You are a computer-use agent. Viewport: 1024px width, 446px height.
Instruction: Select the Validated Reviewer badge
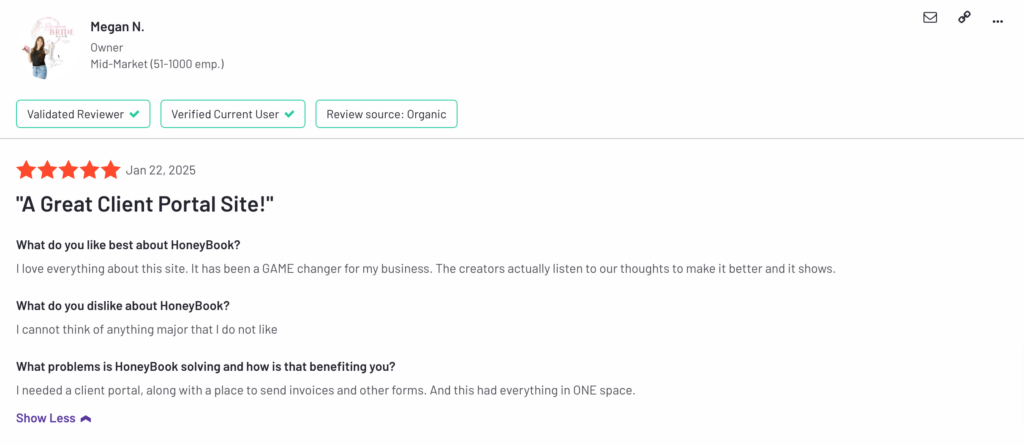[83, 114]
